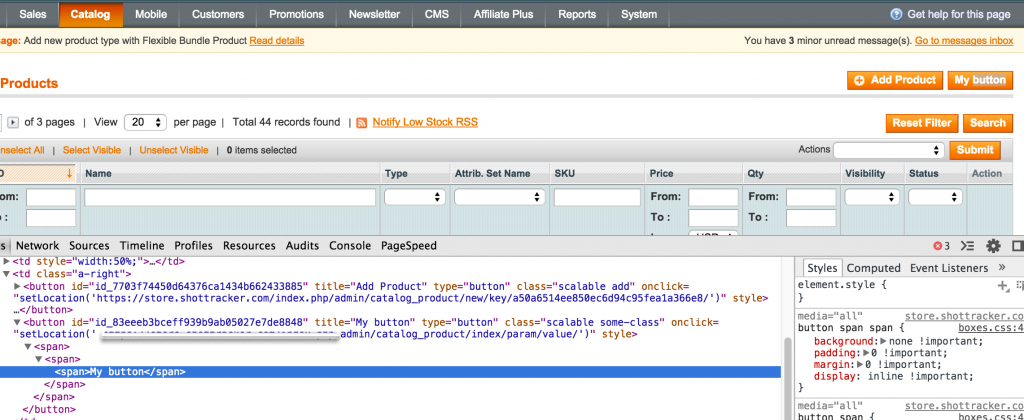The width and height of the screenshot is (1024, 420).
Task: Open the Reports admin menu
Action: 577,14
